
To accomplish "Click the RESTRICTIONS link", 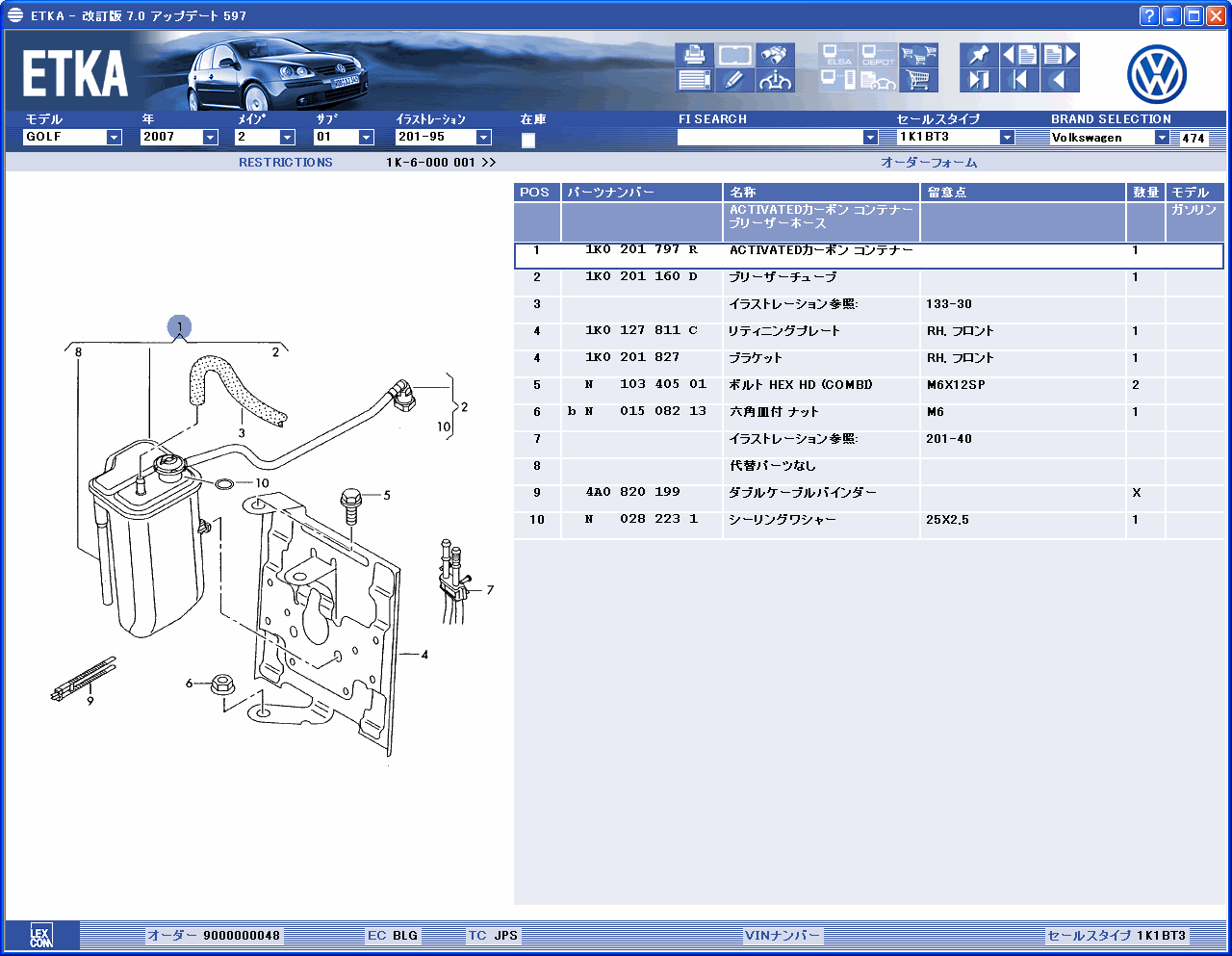I will [x=286, y=163].
